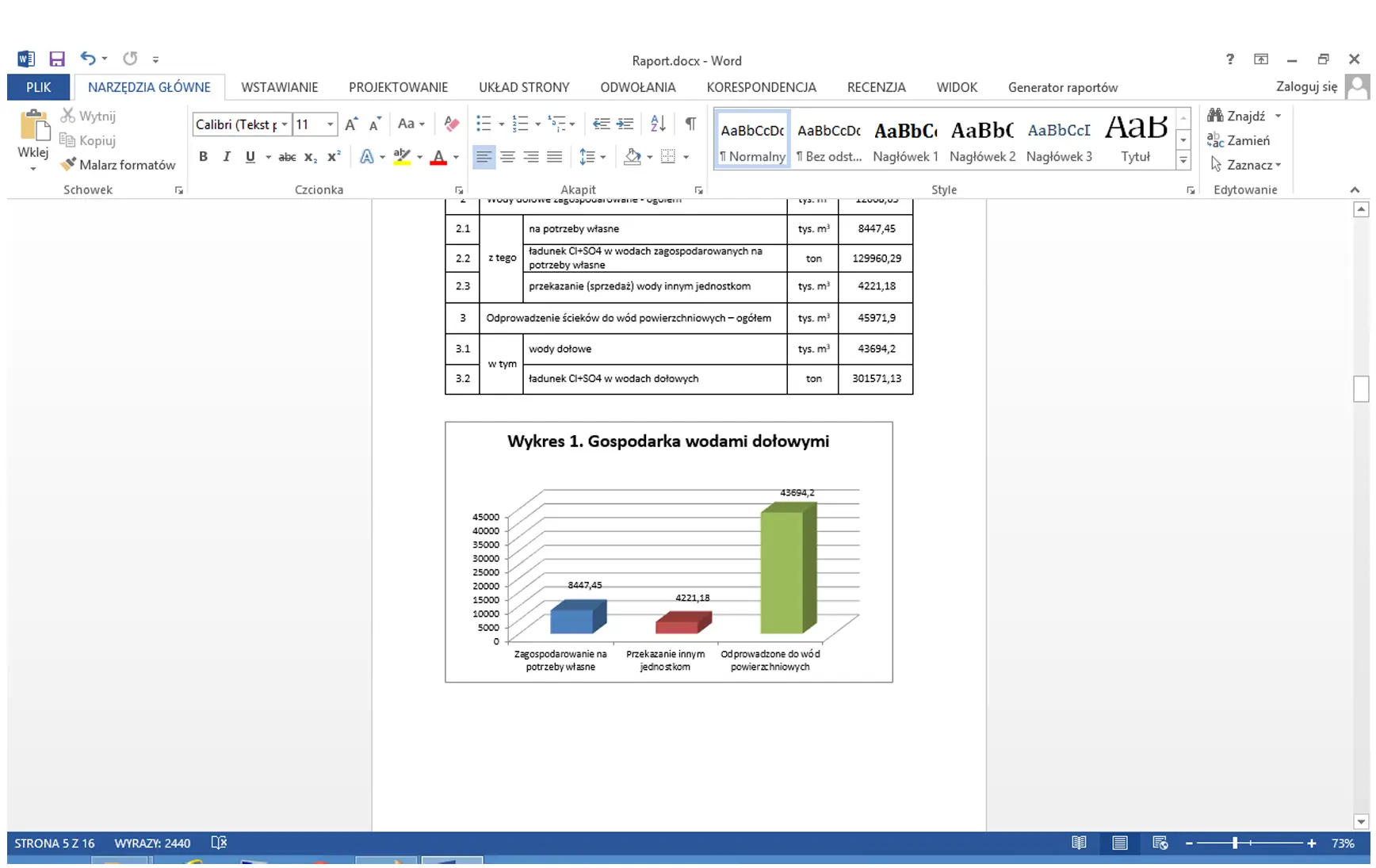Apply subscript formatting
The height and width of the screenshot is (868, 1376).
311,157
